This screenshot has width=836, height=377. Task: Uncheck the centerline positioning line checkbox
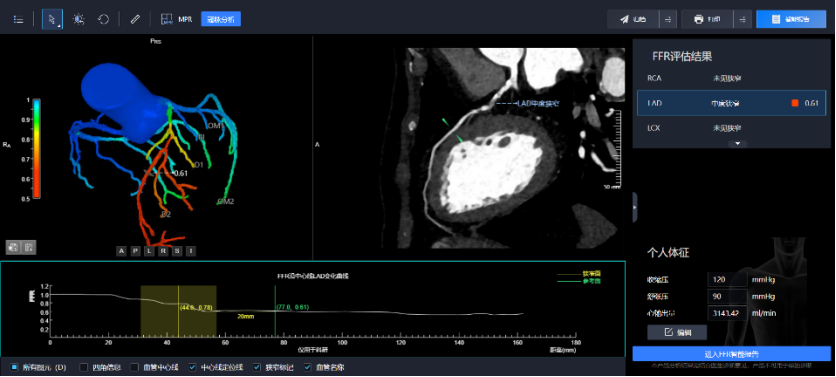[192, 367]
